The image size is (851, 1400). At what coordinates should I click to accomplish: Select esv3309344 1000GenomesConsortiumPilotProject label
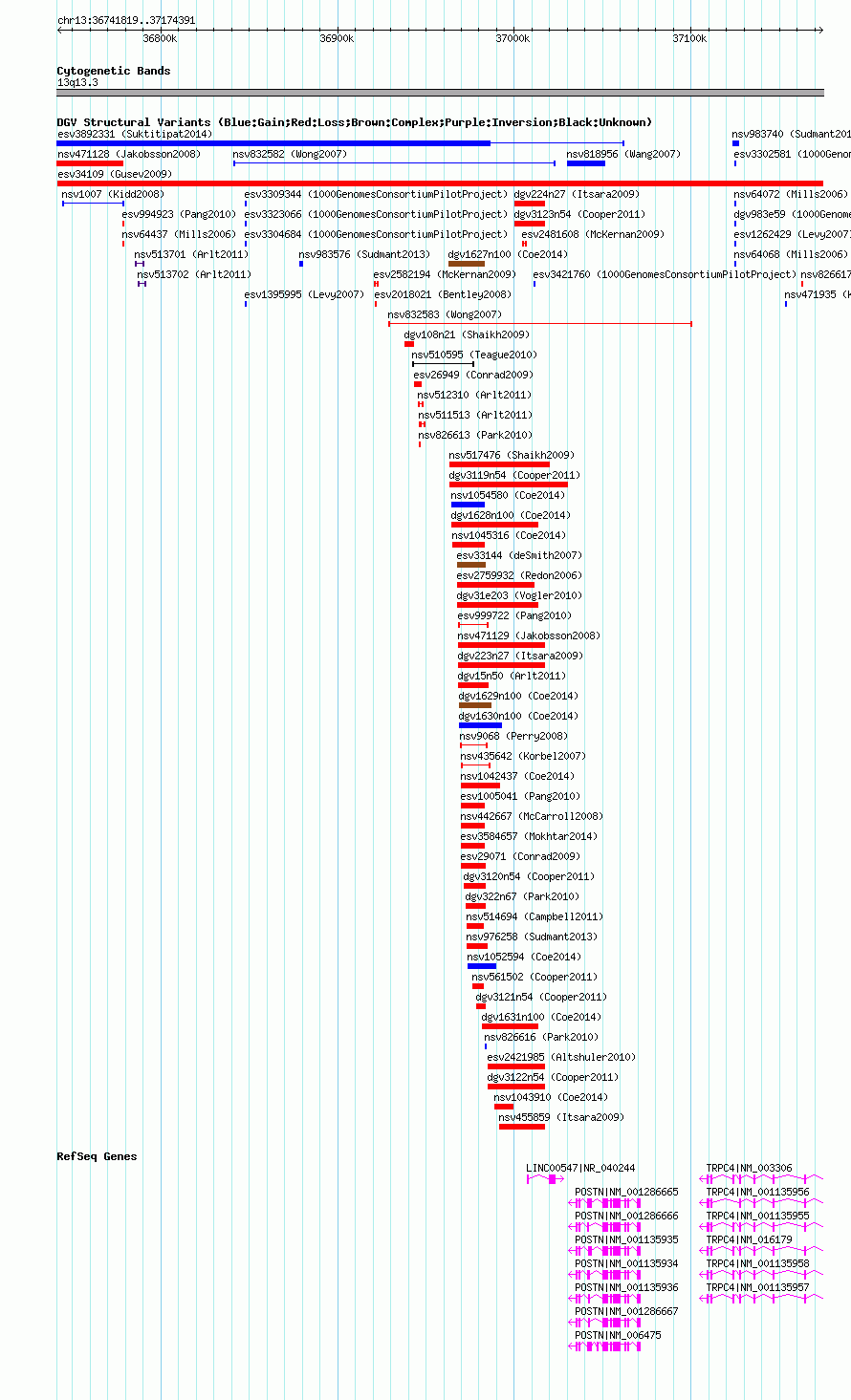[377, 195]
